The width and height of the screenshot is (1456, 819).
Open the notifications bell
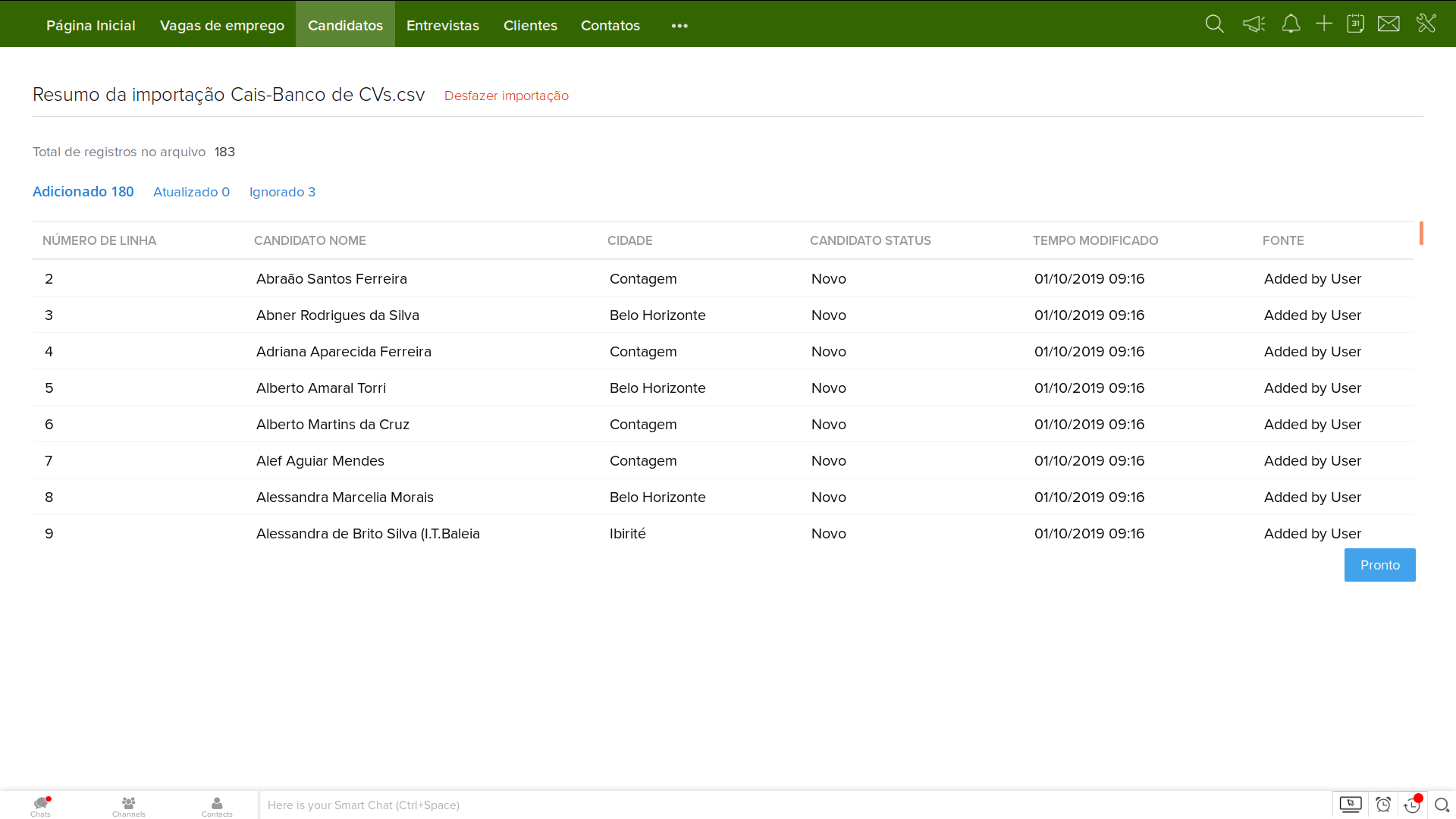[1291, 24]
